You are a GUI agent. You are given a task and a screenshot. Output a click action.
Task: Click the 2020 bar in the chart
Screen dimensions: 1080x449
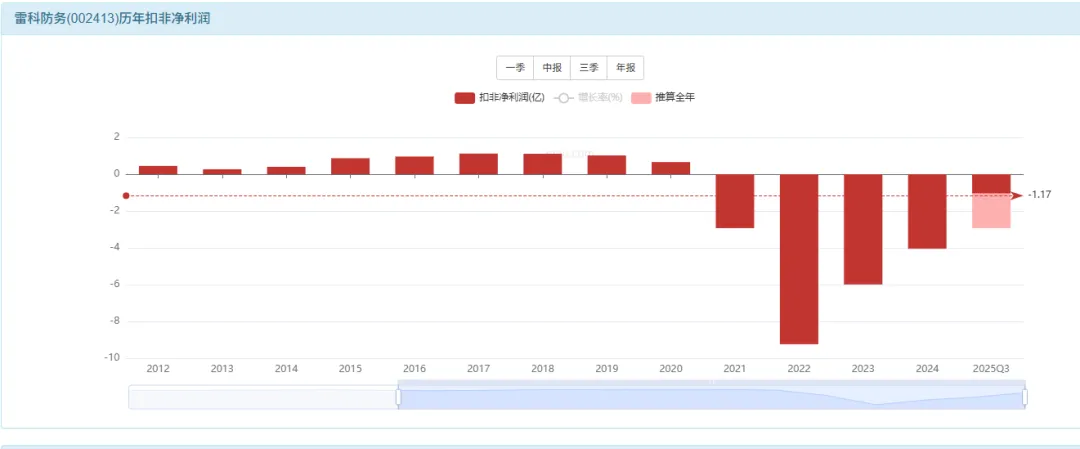pos(671,168)
